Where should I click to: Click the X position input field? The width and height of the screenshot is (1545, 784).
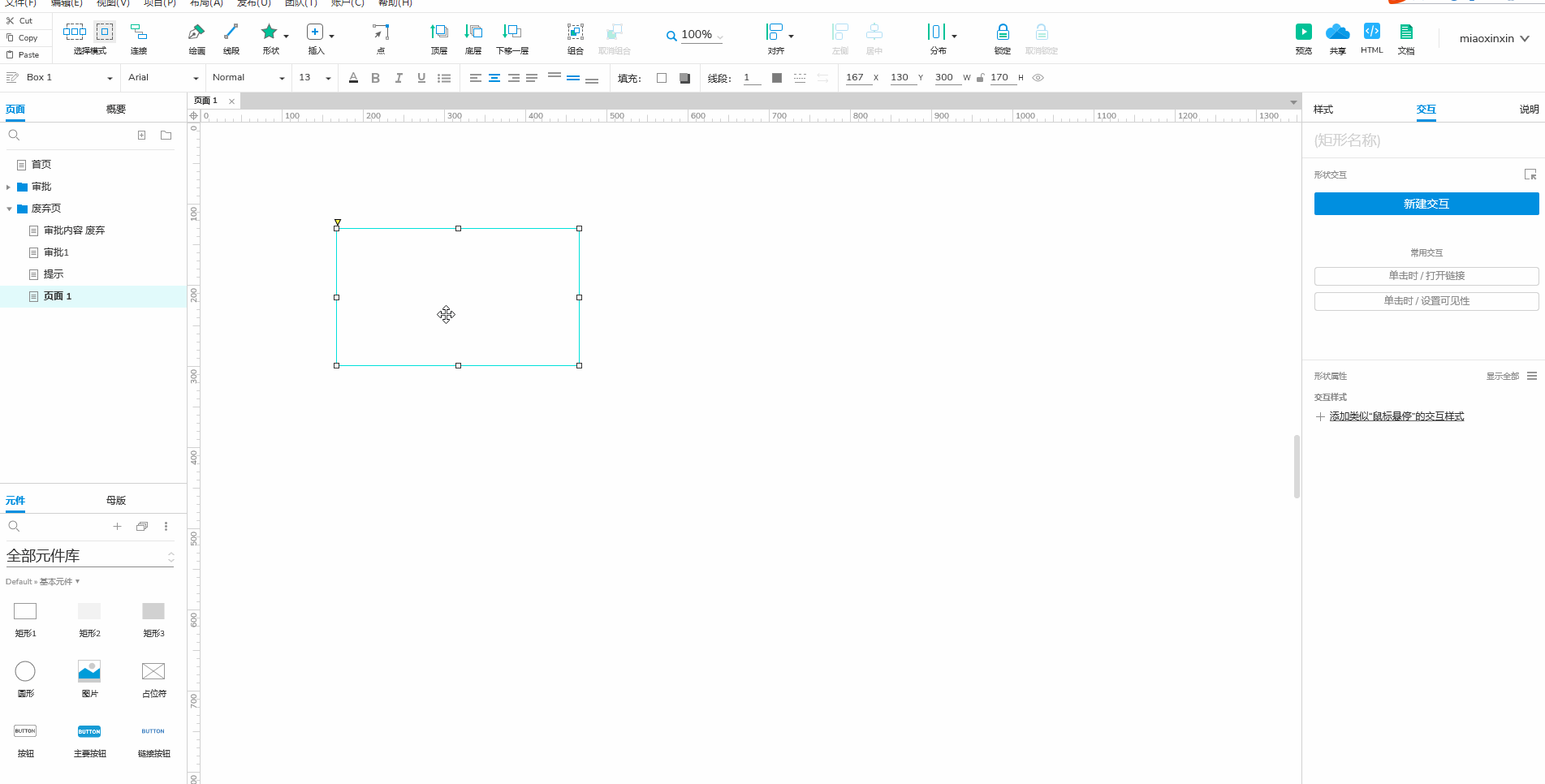857,78
